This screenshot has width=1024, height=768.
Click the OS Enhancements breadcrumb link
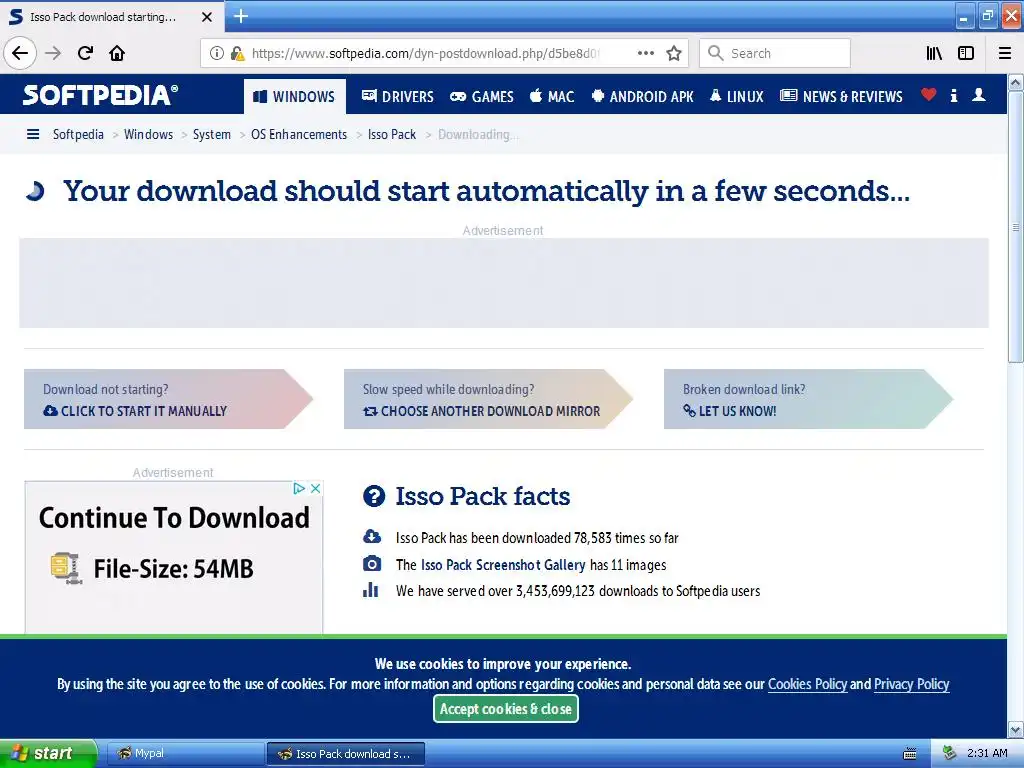pyautogui.click(x=299, y=135)
